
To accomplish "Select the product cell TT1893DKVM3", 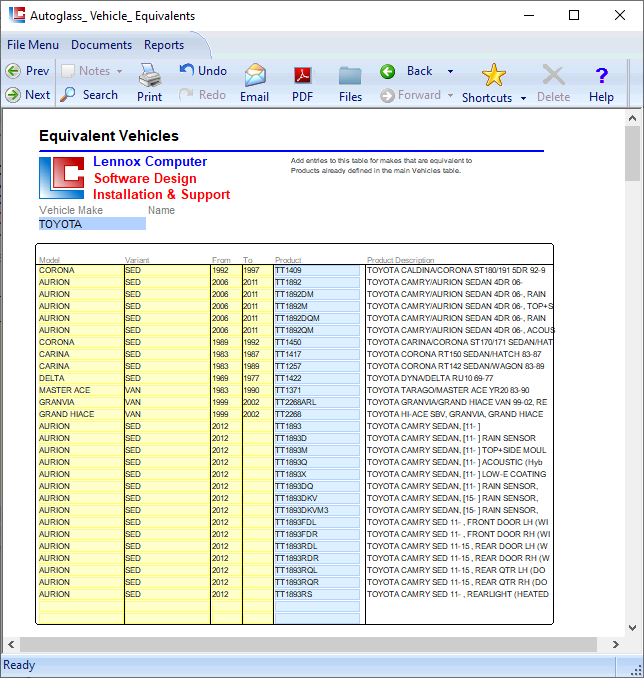I will [x=317, y=510].
